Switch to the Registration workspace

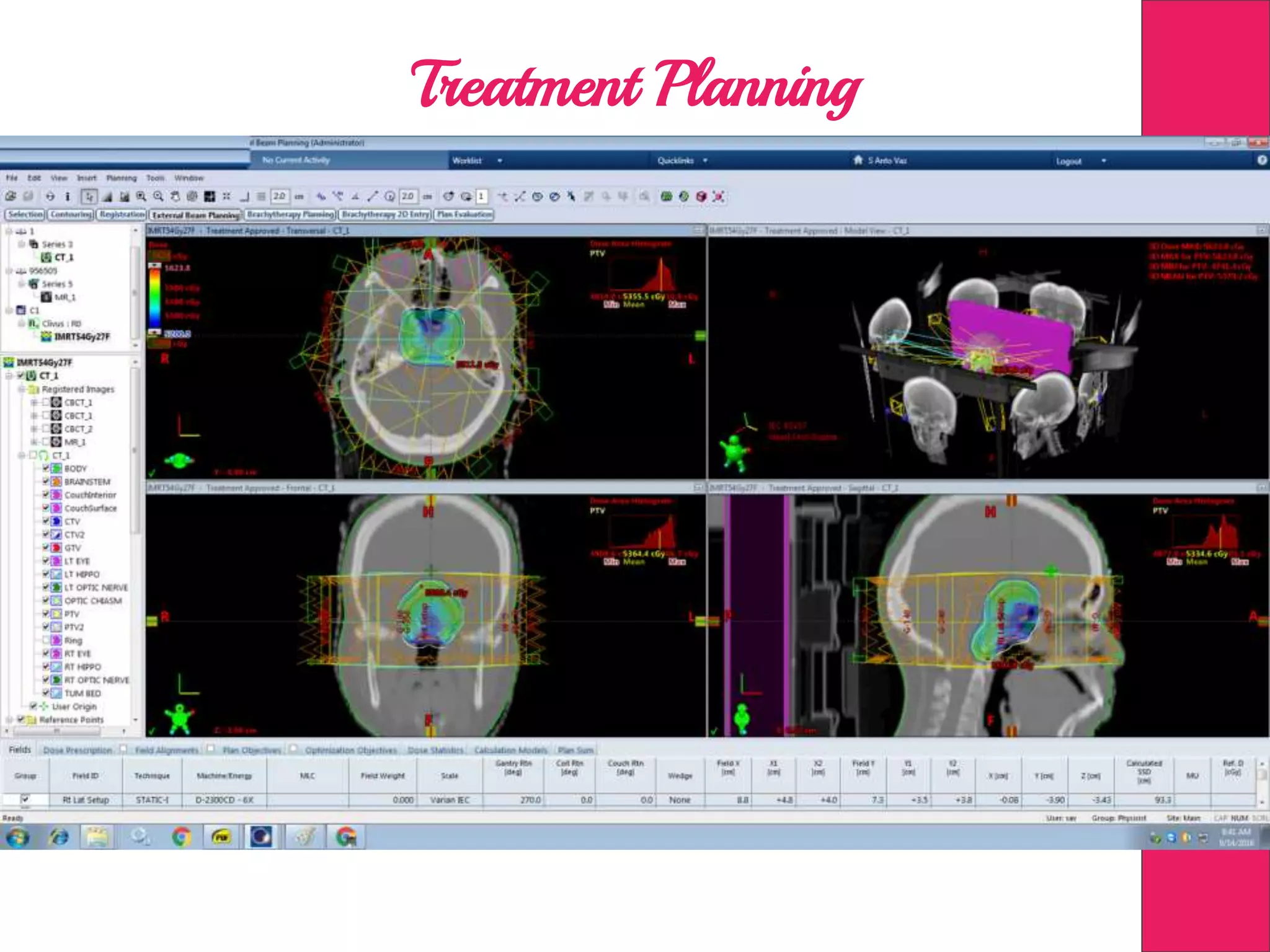122,214
